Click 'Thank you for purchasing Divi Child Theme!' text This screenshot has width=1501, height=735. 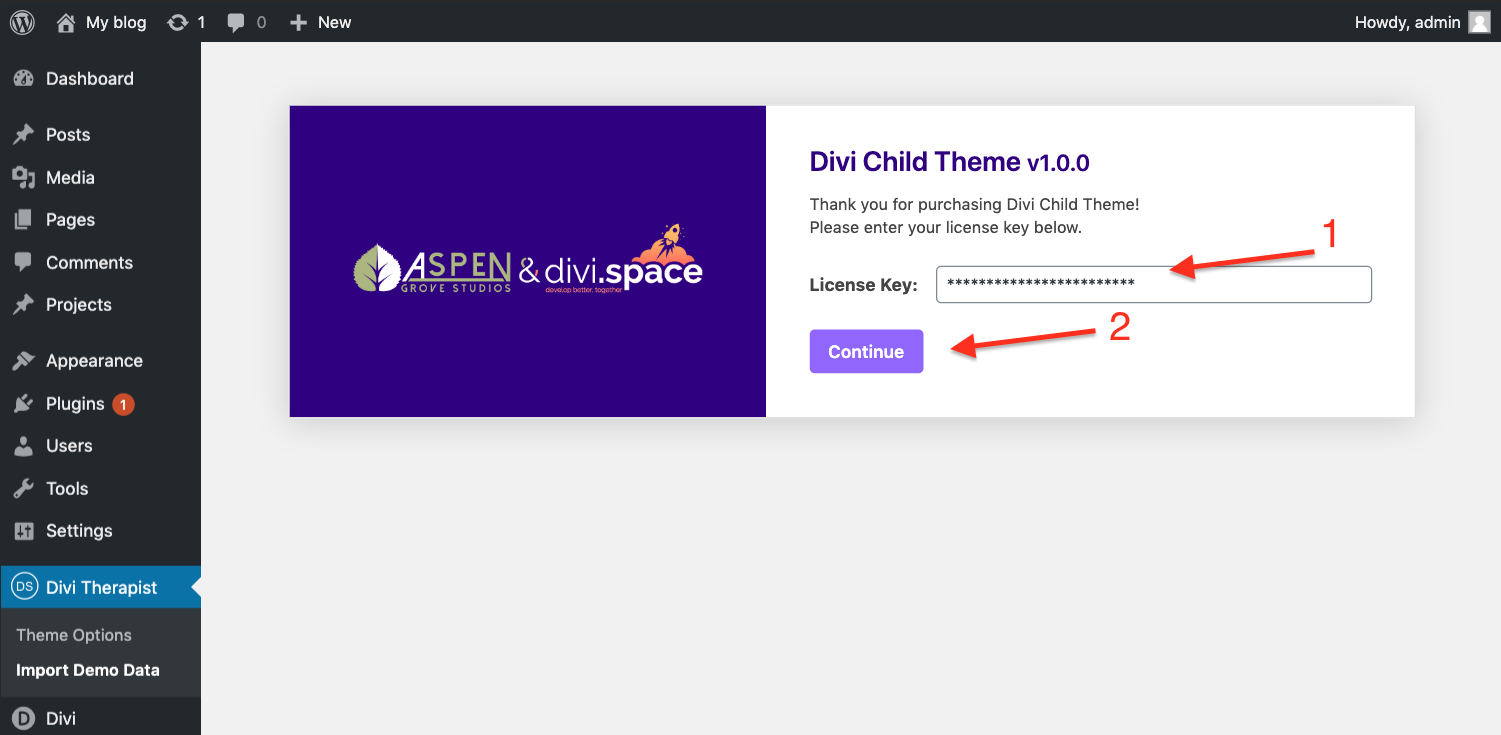[x=974, y=204]
